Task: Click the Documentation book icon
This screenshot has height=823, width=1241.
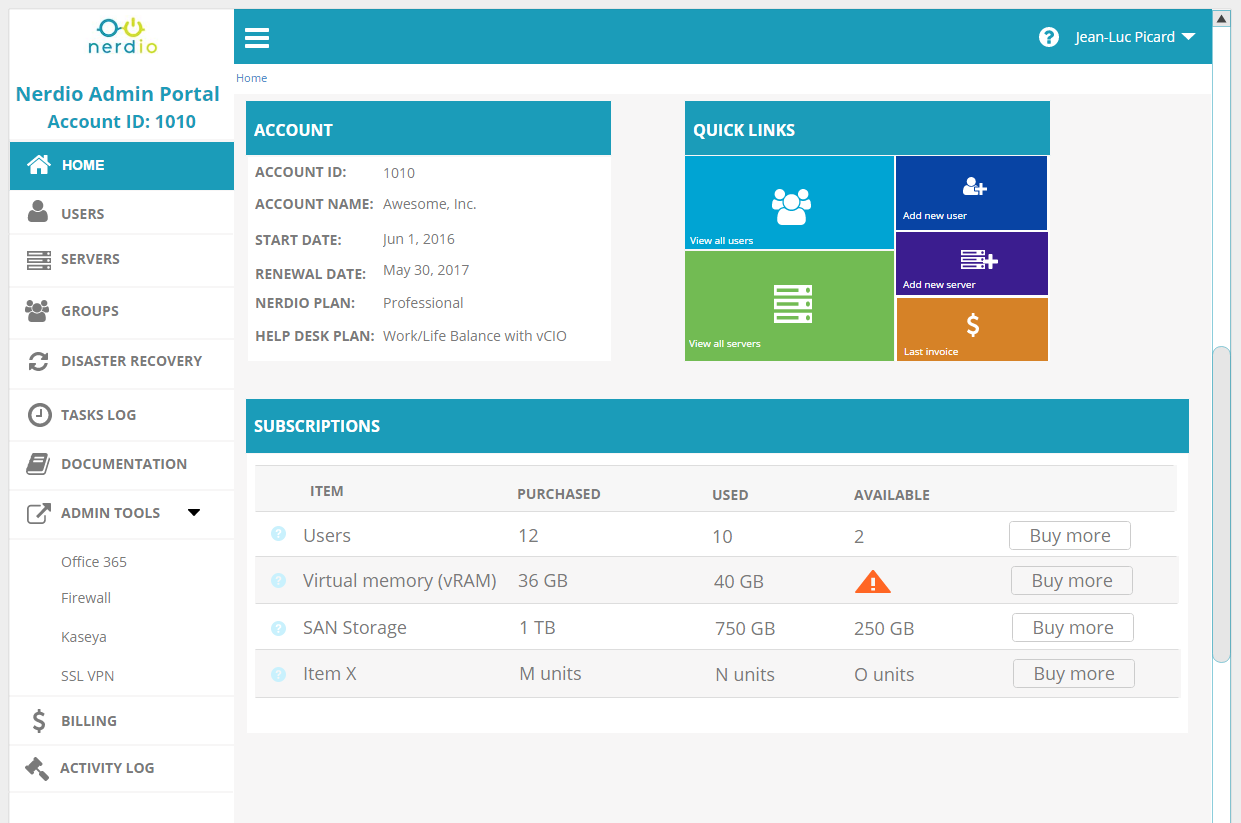Action: coord(38,464)
